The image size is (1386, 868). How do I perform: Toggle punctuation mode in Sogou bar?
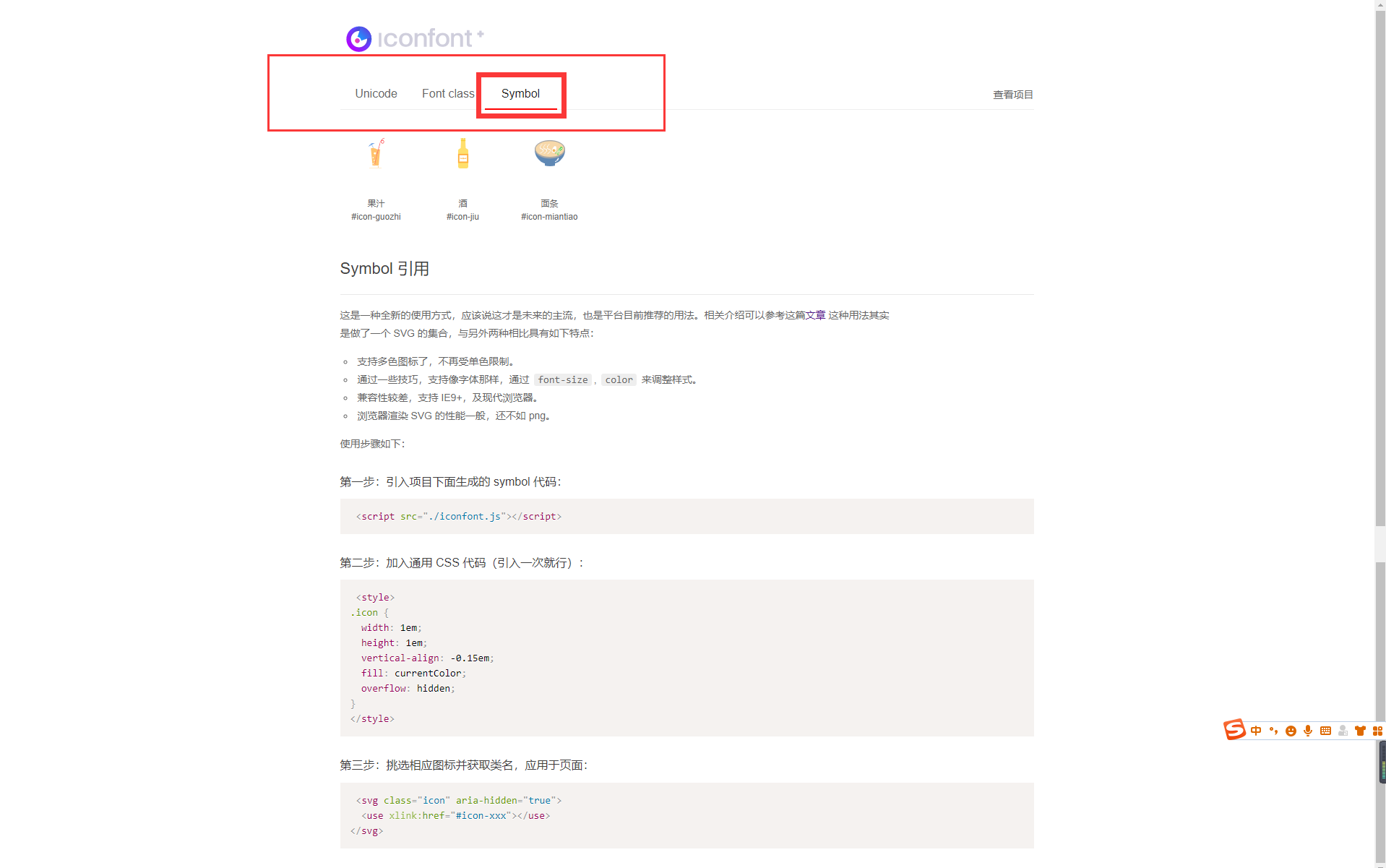pyautogui.click(x=1273, y=731)
